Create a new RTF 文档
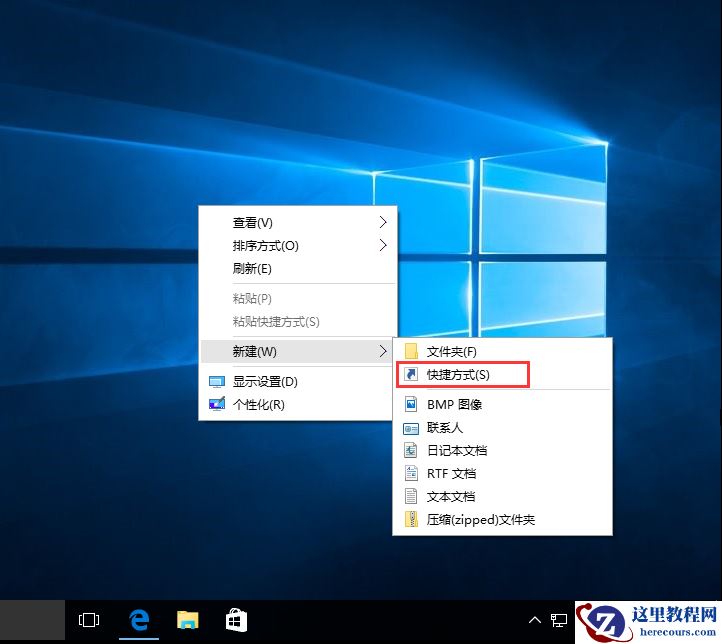The height and width of the screenshot is (644, 722). click(x=502, y=474)
